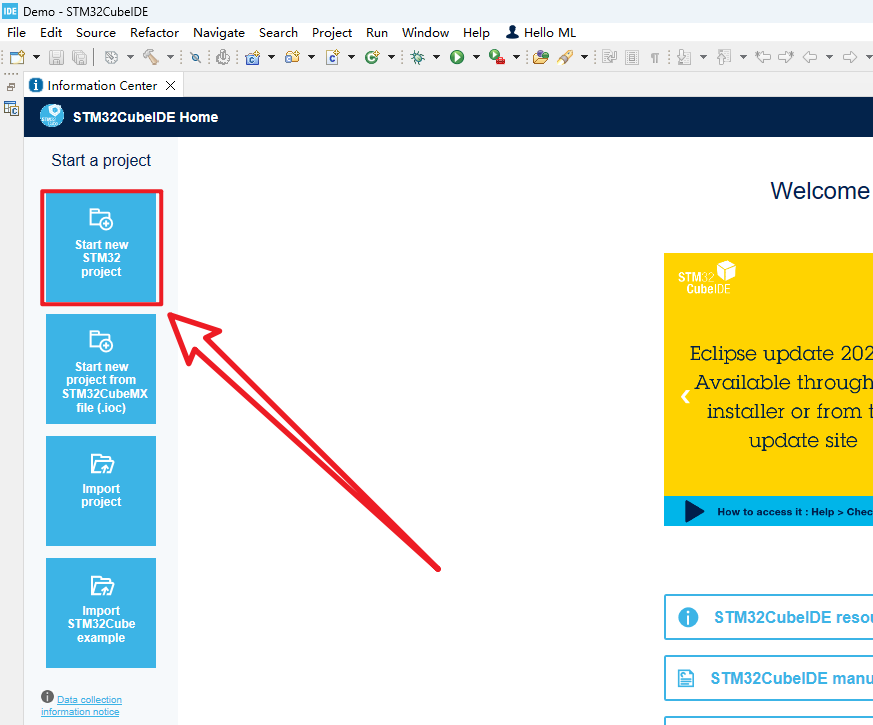Click the skip all breakpoints icon
Viewport: 873px width, 725px height.
195,57
